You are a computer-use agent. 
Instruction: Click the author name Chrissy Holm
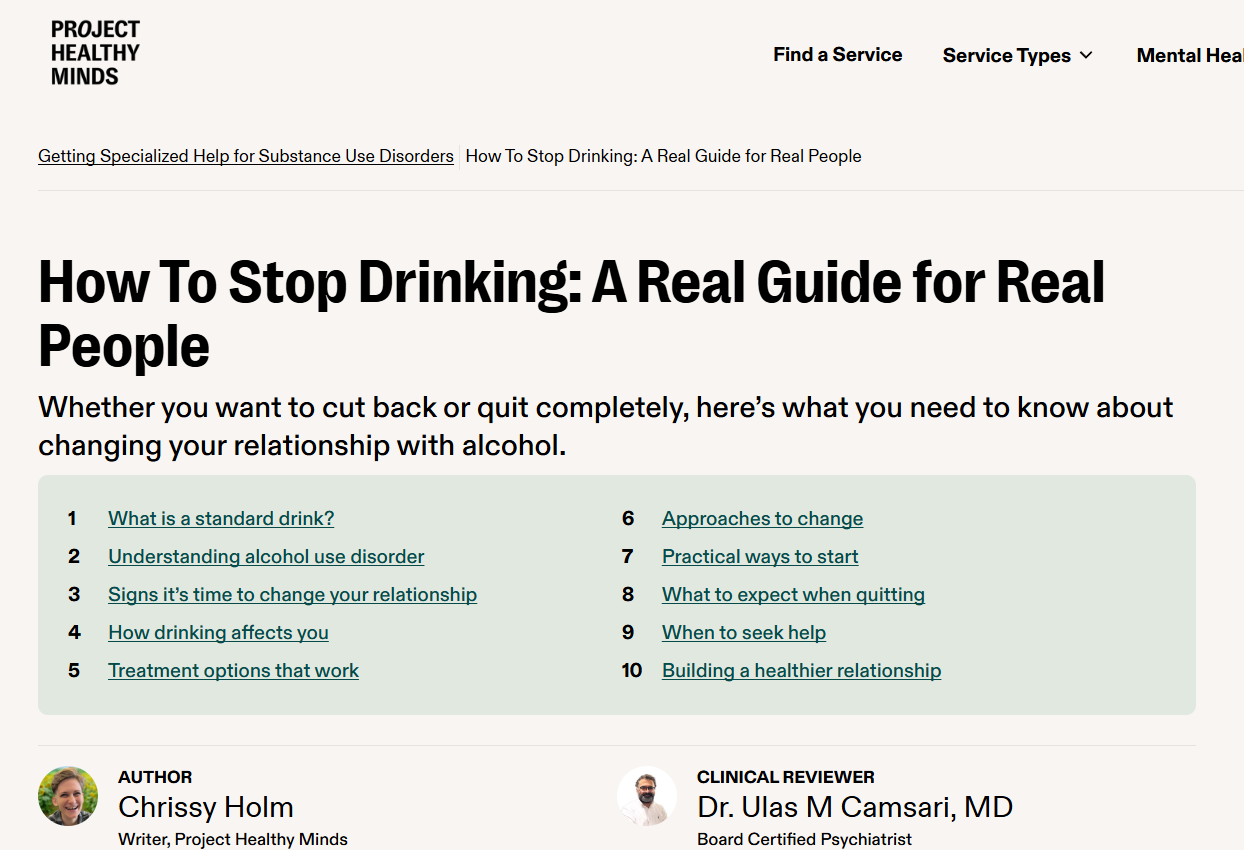click(x=205, y=807)
